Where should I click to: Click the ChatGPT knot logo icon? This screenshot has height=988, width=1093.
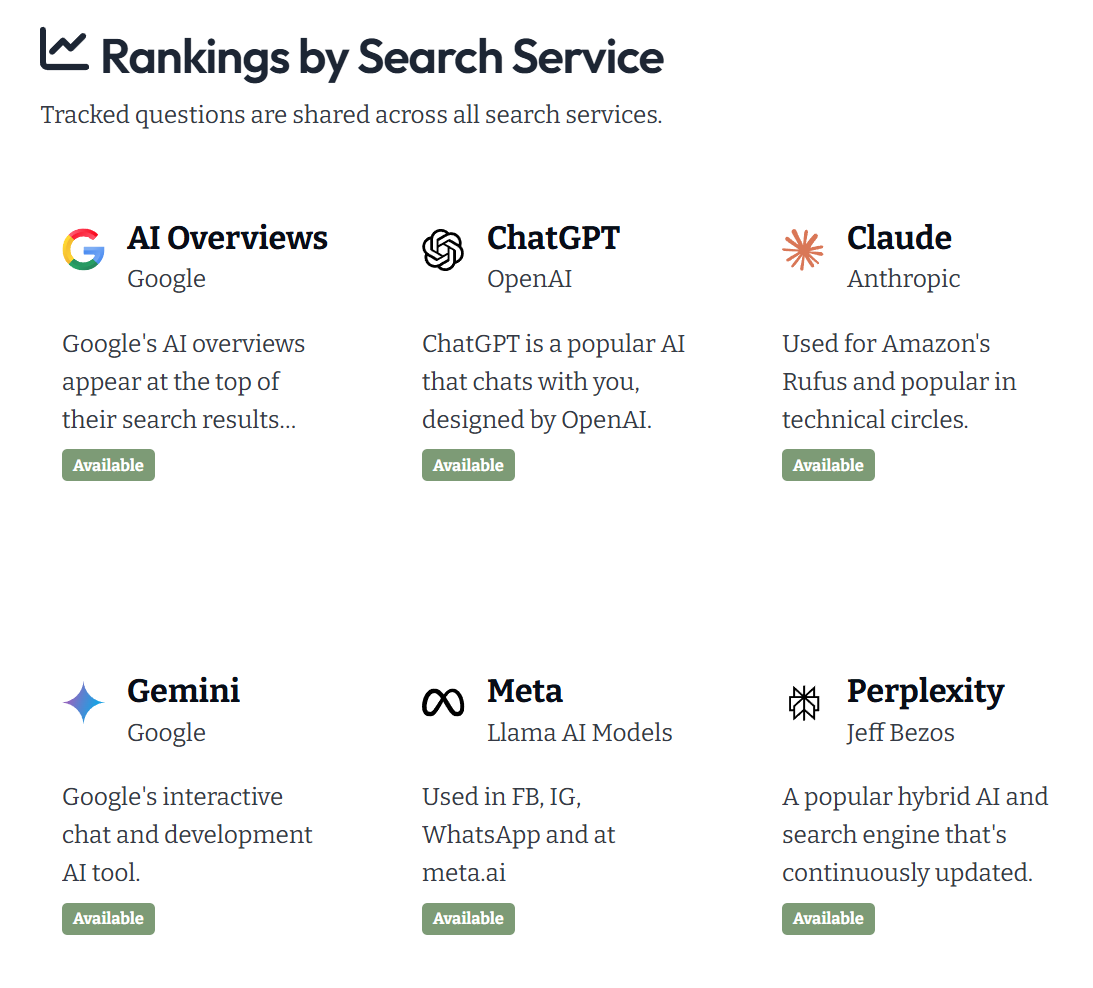coord(443,250)
